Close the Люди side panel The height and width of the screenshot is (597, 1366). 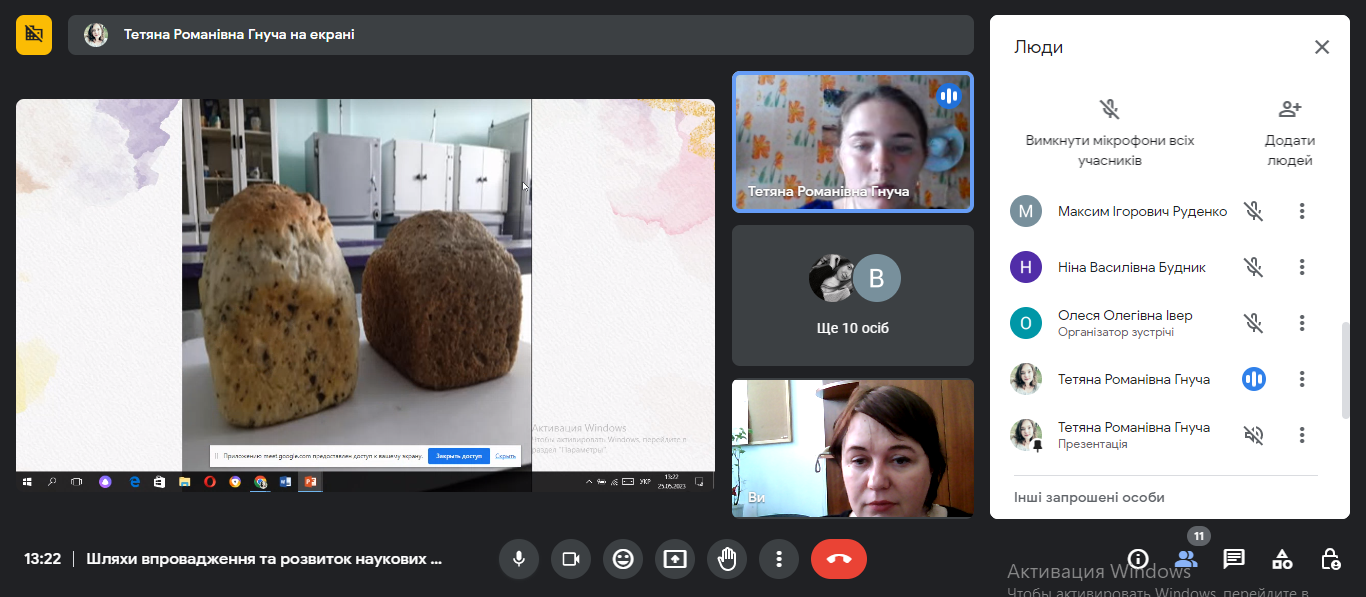click(x=1322, y=47)
